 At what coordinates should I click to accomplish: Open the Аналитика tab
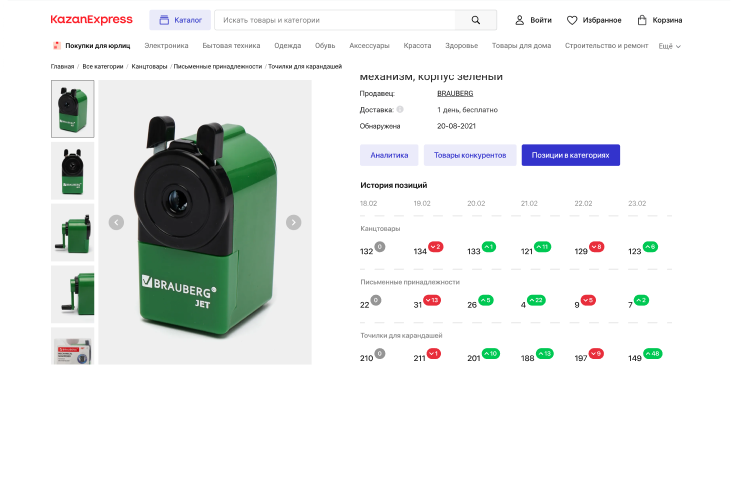click(x=389, y=155)
